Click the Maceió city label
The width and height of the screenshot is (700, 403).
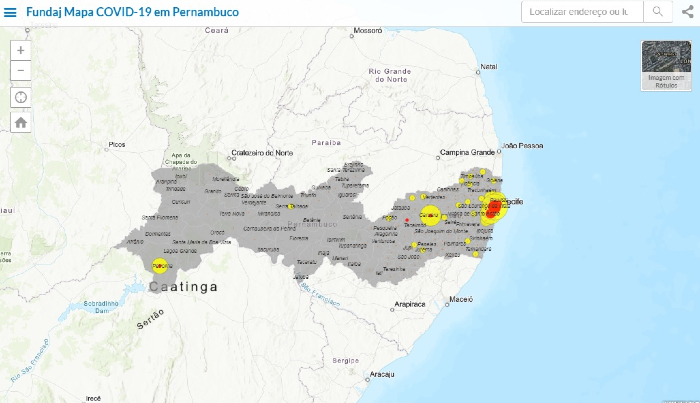(x=461, y=299)
